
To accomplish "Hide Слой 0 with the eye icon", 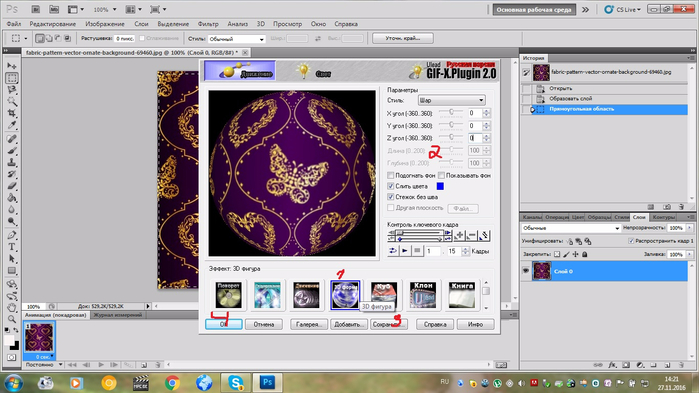I will coord(526,271).
